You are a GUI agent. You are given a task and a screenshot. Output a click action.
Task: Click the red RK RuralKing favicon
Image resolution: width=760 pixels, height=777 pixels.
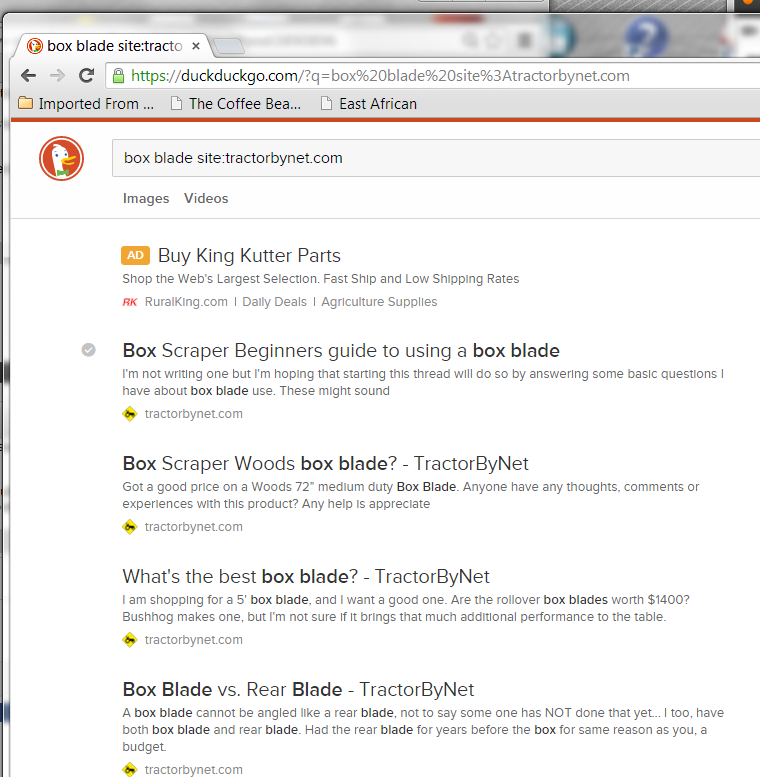(x=129, y=302)
